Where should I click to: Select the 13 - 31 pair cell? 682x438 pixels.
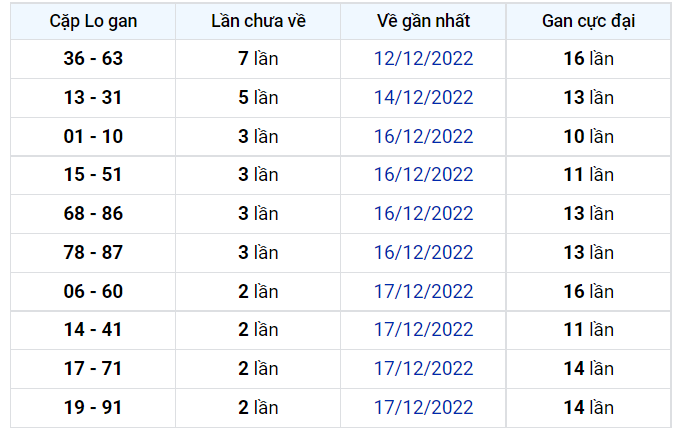click(x=93, y=97)
